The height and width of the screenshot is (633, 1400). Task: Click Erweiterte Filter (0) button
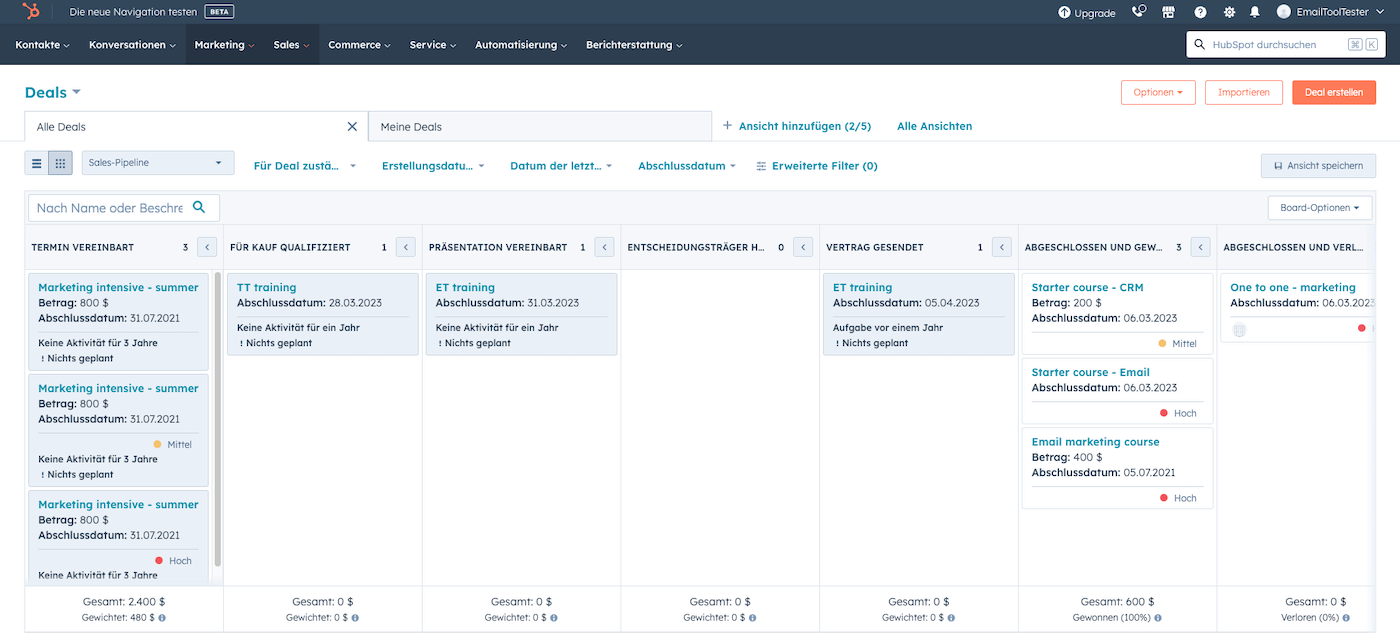coord(817,166)
